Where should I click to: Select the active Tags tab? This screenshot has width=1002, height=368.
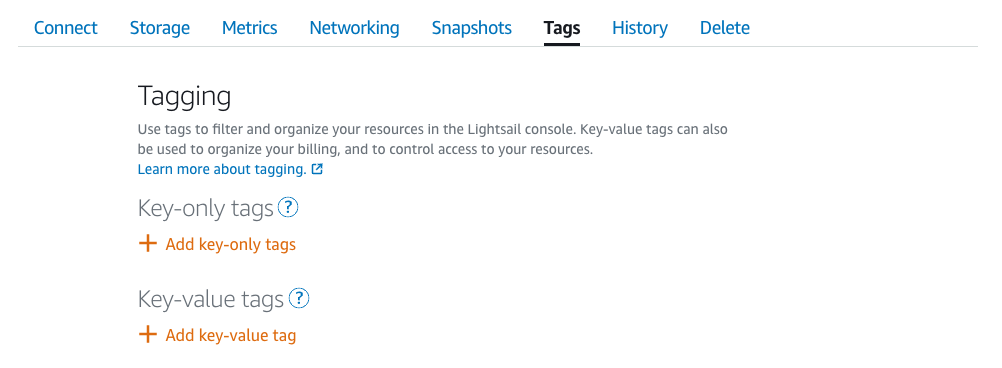click(562, 28)
